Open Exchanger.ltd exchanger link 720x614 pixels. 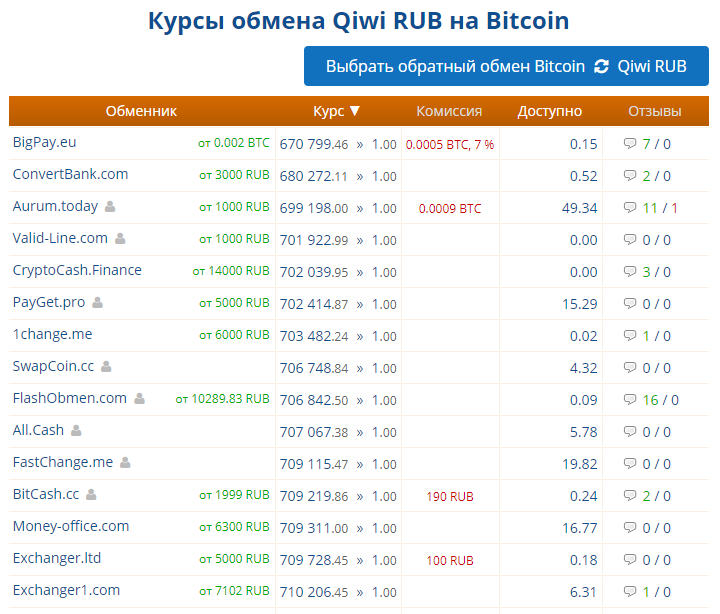click(57, 558)
